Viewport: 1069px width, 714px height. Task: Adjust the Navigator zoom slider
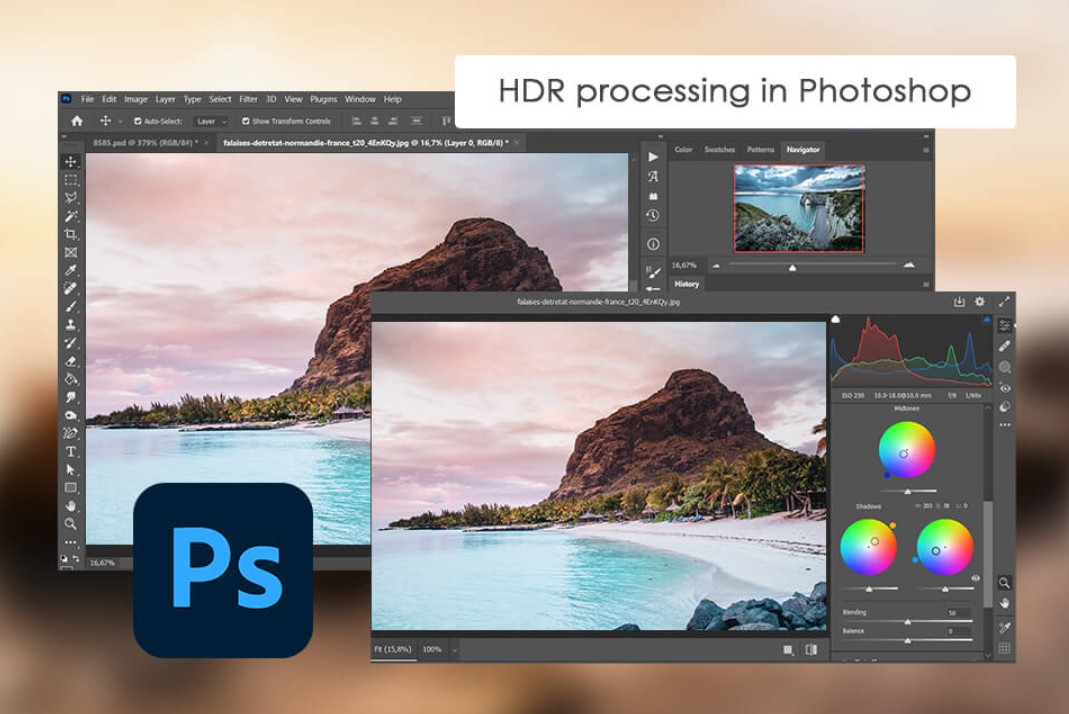(792, 267)
